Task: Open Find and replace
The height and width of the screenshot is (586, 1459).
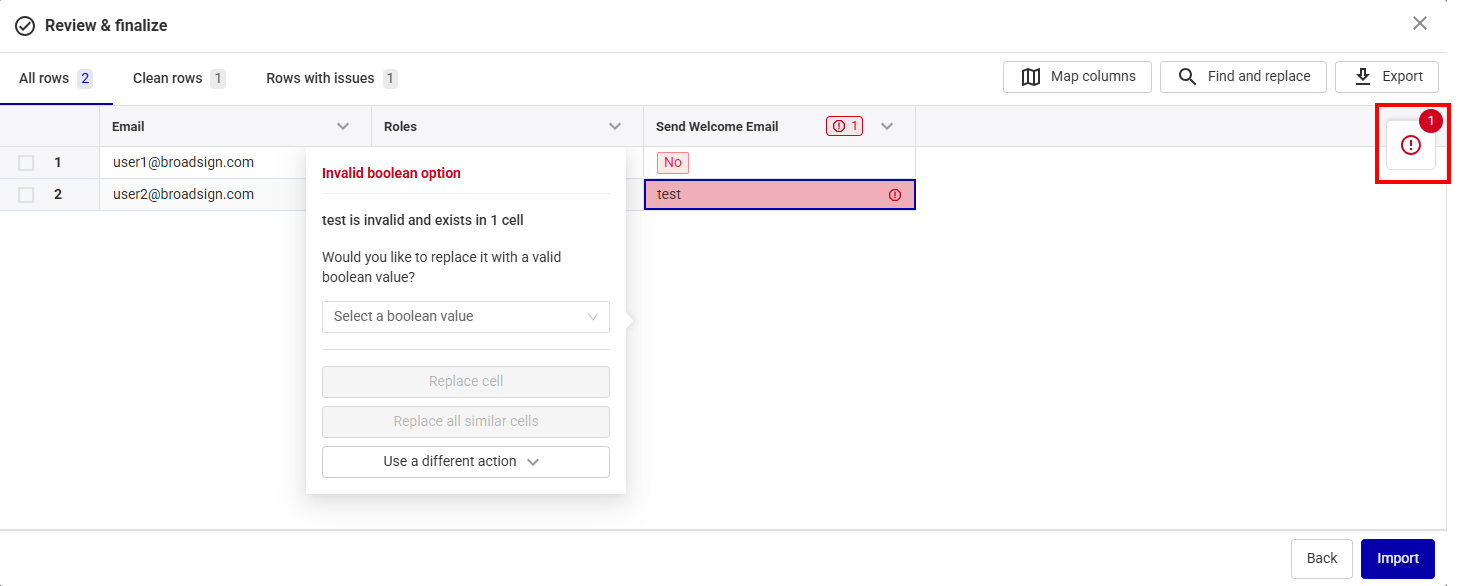Action: pyautogui.click(x=1243, y=77)
